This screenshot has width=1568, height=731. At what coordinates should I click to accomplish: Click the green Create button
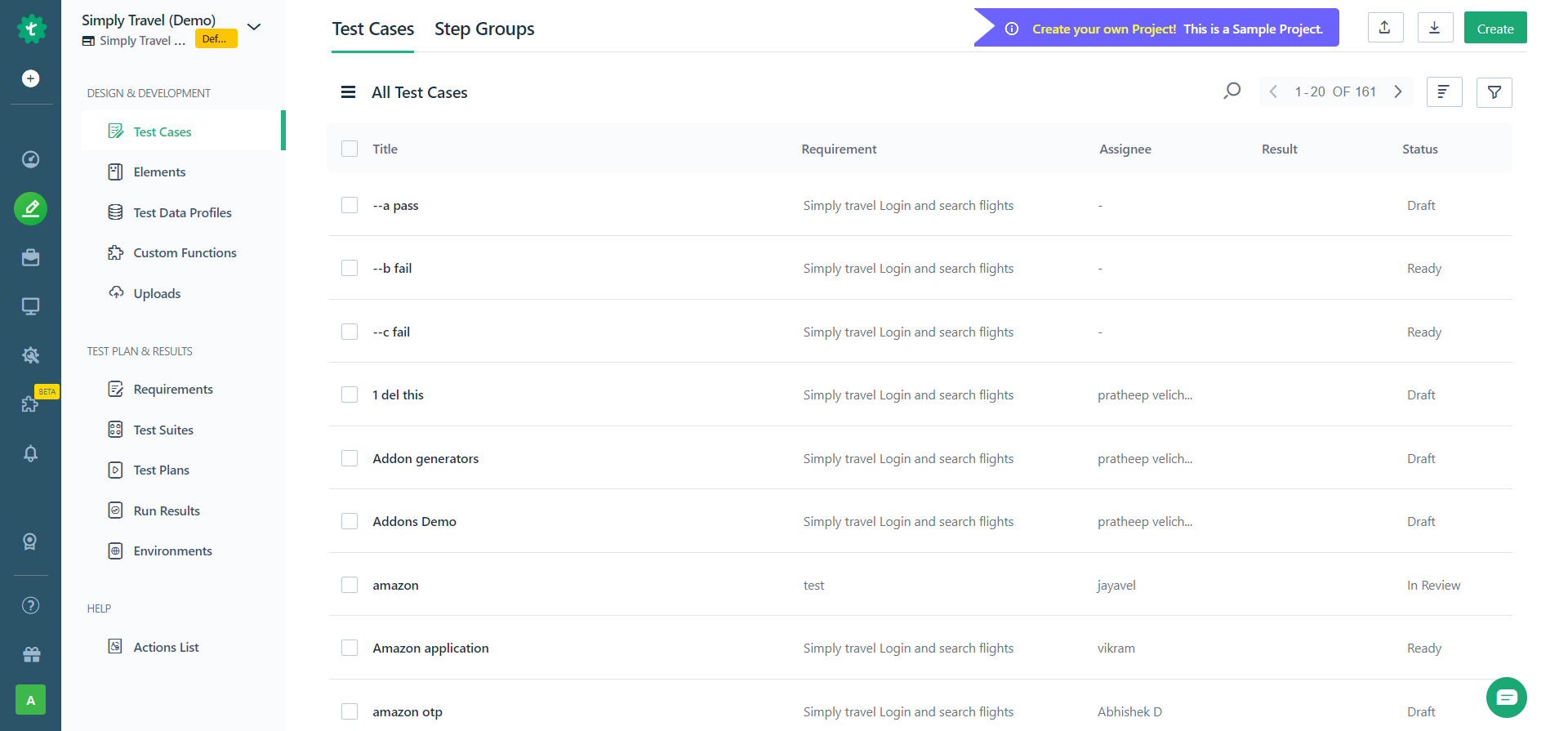coord(1495,28)
